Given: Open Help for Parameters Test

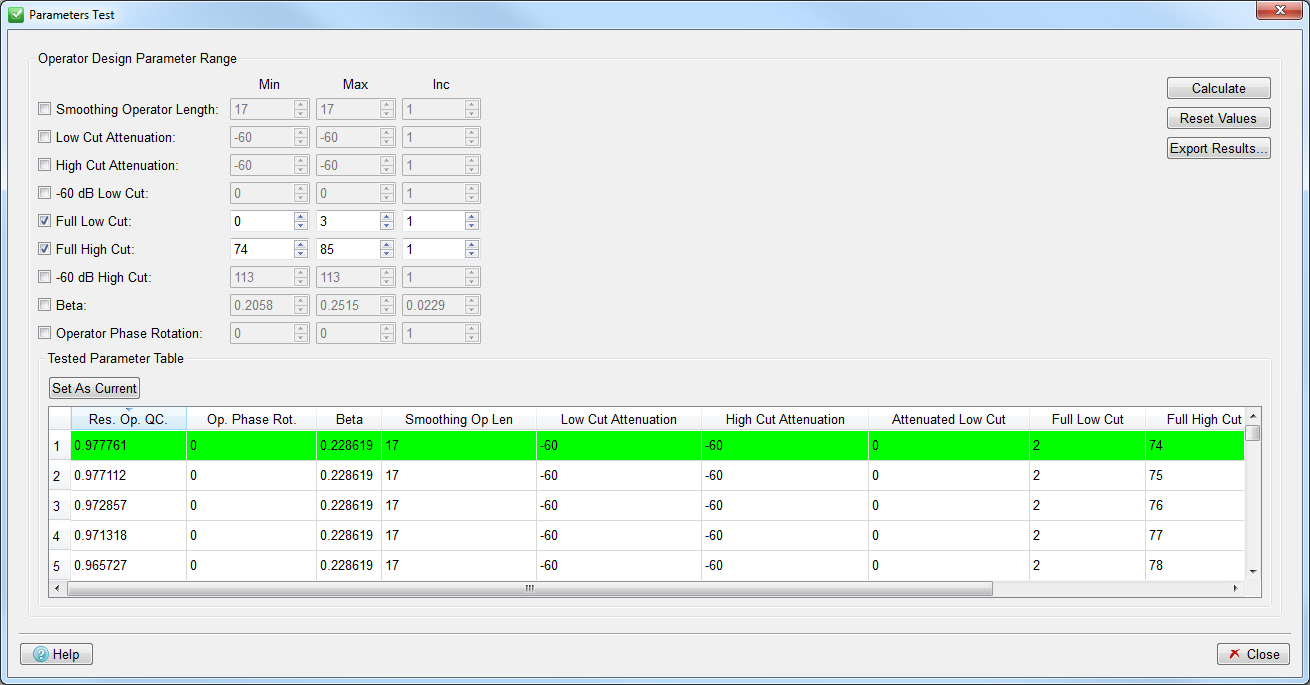Looking at the screenshot, I should (x=57, y=654).
